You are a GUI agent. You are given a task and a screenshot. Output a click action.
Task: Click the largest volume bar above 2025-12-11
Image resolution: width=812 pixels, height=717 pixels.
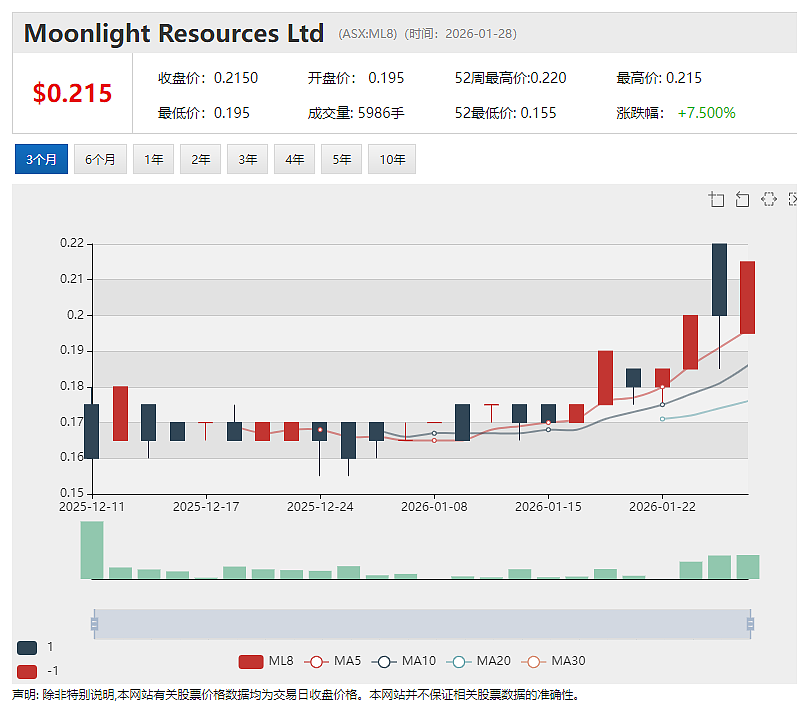point(92,550)
